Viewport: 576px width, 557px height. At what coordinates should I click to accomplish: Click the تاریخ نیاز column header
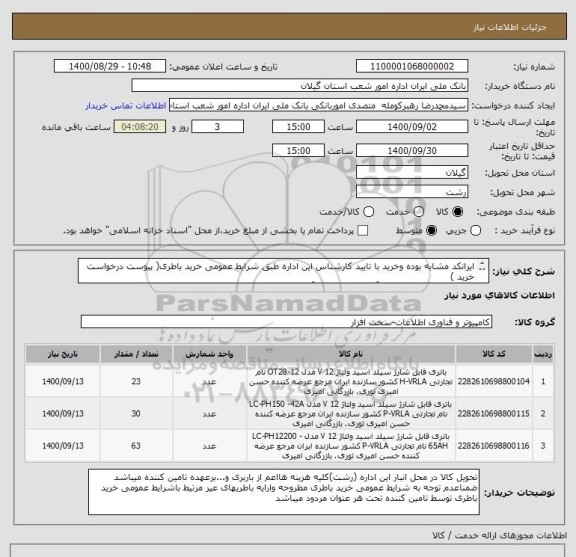[x=63, y=354]
